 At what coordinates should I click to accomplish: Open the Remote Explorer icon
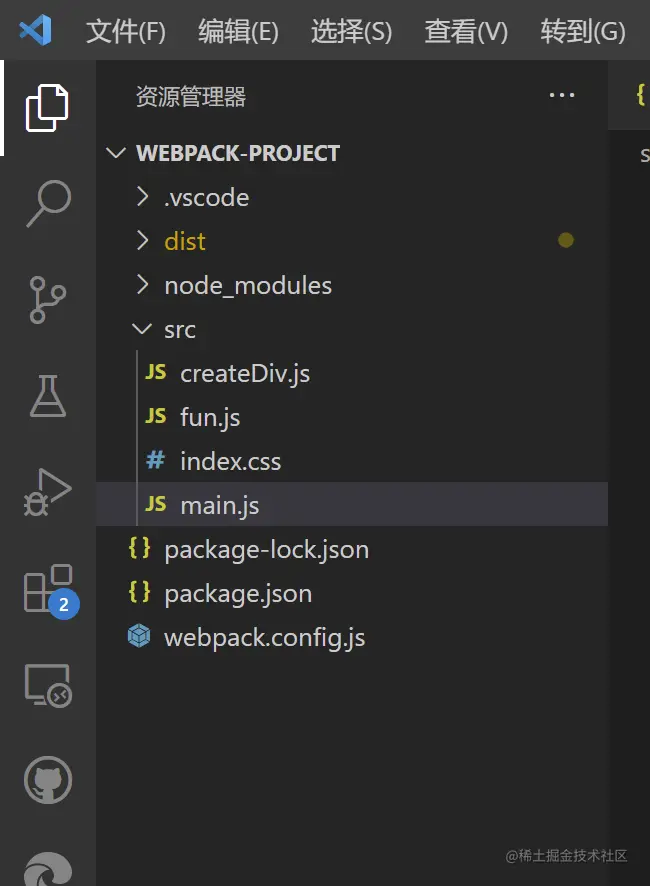(x=47, y=685)
